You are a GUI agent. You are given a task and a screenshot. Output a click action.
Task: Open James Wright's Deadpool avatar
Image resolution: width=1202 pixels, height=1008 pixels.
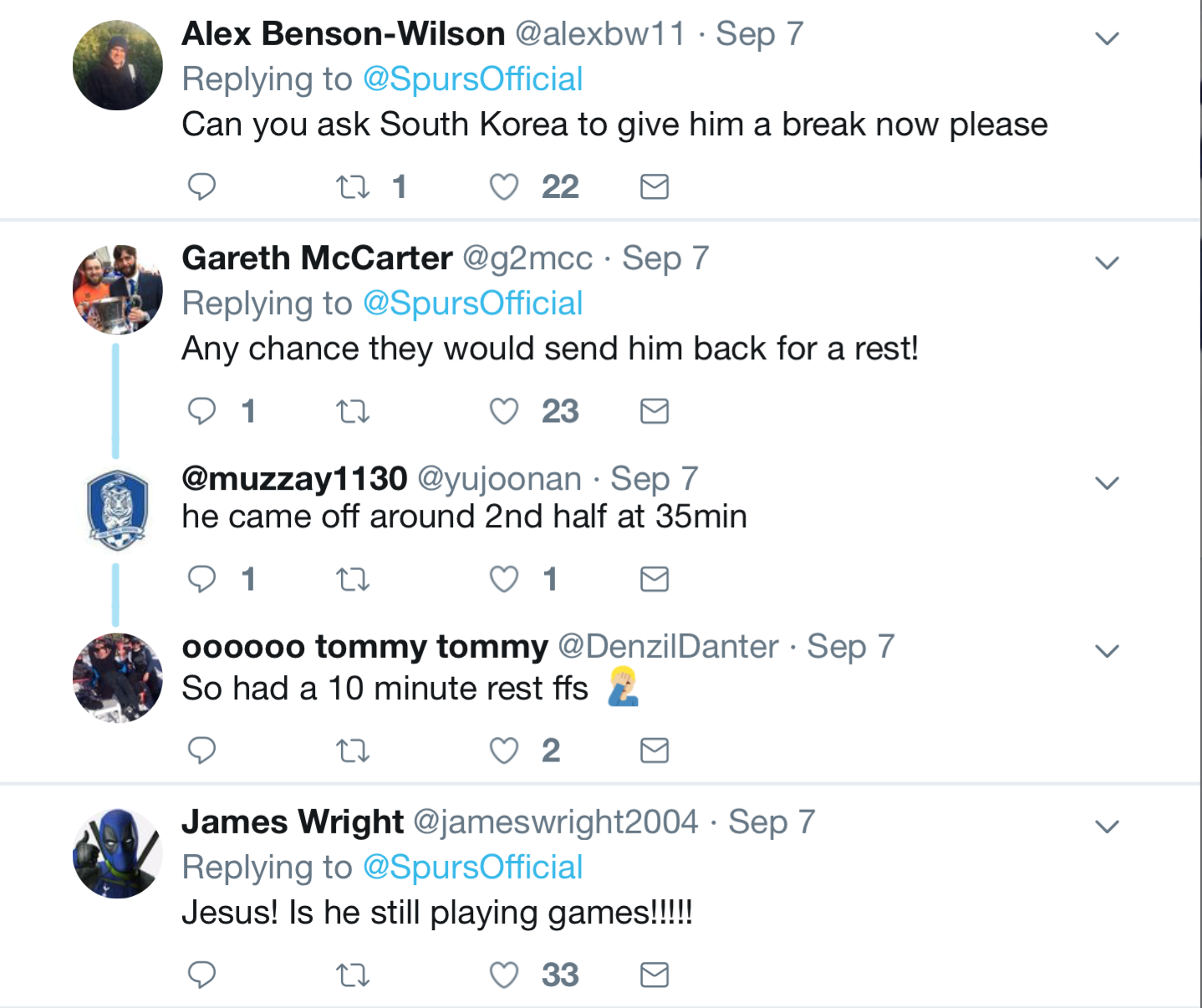click(118, 853)
